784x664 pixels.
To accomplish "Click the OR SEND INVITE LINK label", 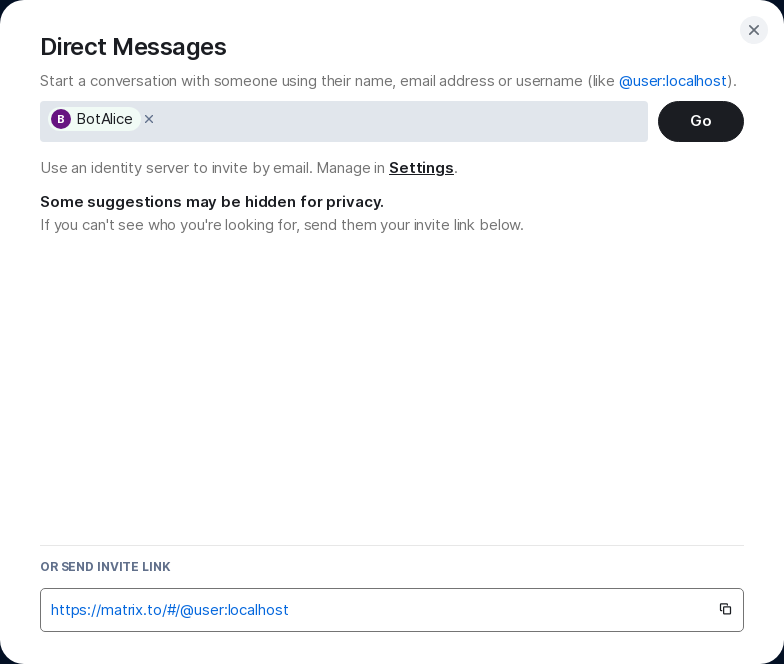I will coord(105,567).
